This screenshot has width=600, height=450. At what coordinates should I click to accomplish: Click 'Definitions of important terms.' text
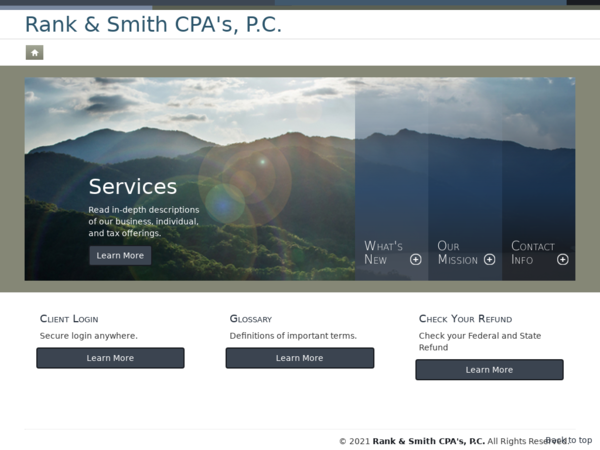coord(293,336)
